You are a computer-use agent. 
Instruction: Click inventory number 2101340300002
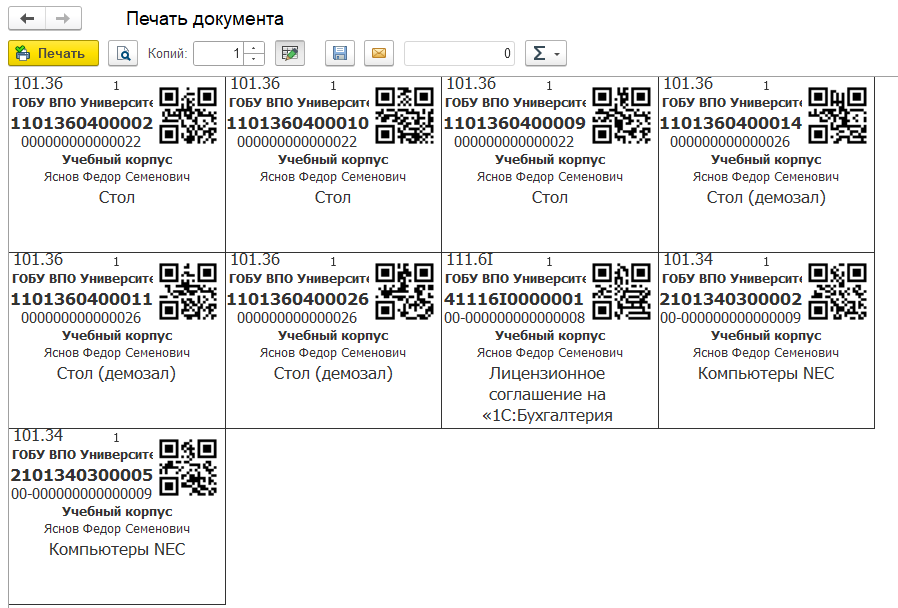click(731, 299)
